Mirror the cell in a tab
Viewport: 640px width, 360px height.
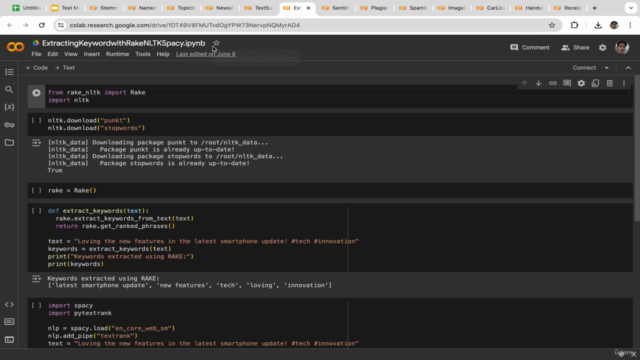596,83
